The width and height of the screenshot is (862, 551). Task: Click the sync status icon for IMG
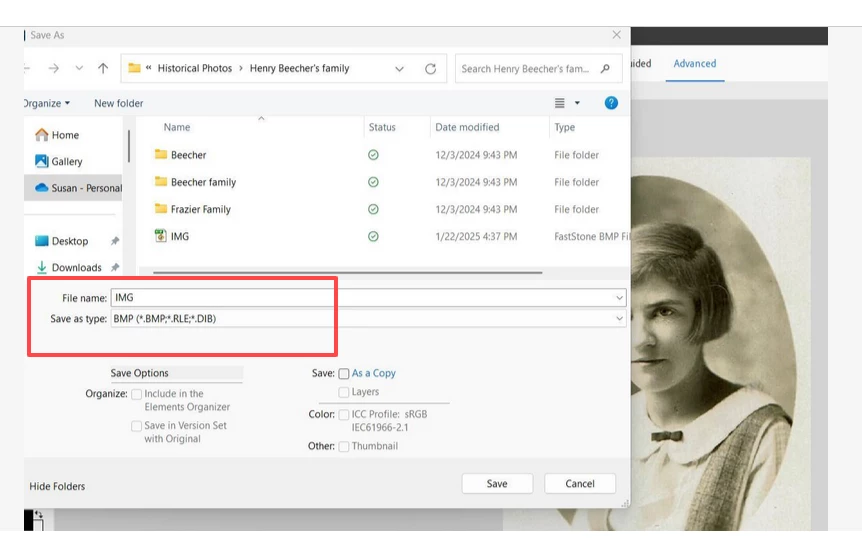(373, 236)
